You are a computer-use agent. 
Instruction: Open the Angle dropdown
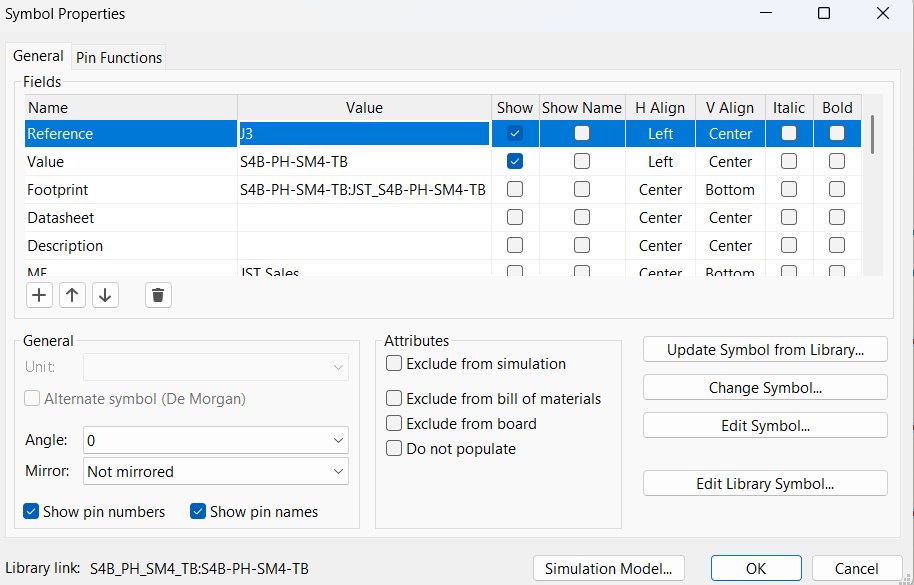pos(340,441)
